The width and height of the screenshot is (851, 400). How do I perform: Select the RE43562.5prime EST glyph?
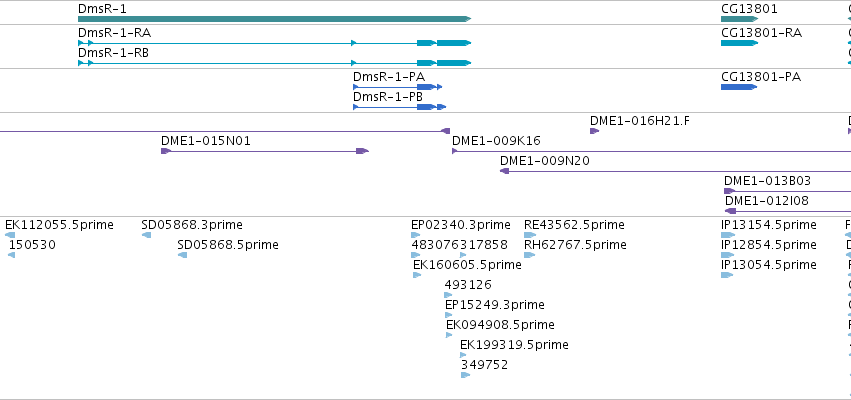pyautogui.click(x=530, y=235)
